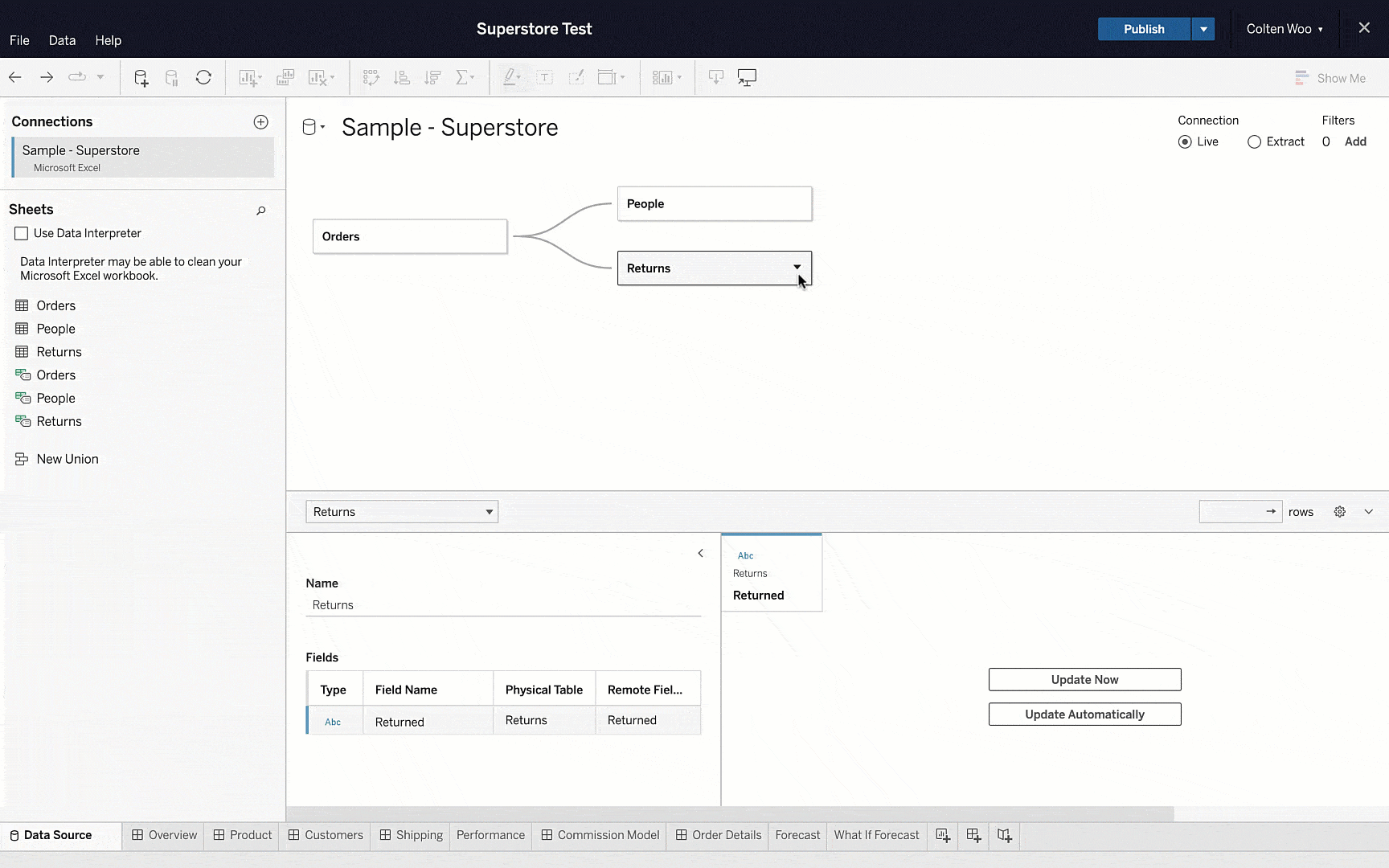Open the Publish dropdown arrow

pyautogui.click(x=1203, y=29)
